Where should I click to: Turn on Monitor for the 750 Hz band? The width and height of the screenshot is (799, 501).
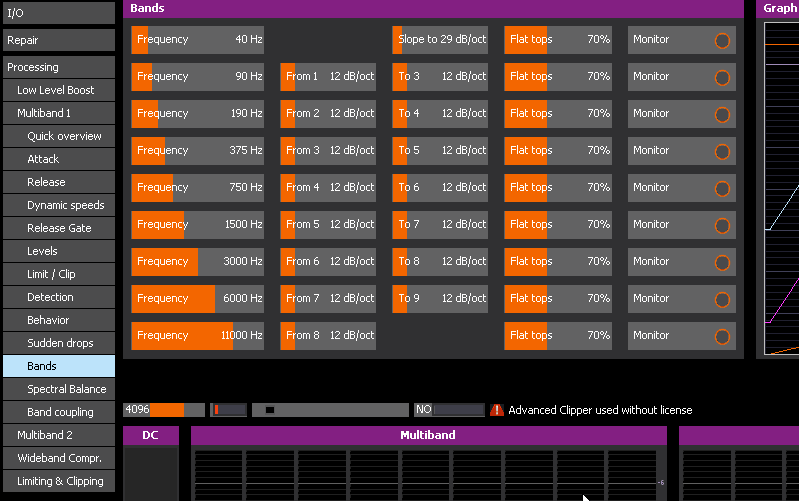[x=722, y=189]
